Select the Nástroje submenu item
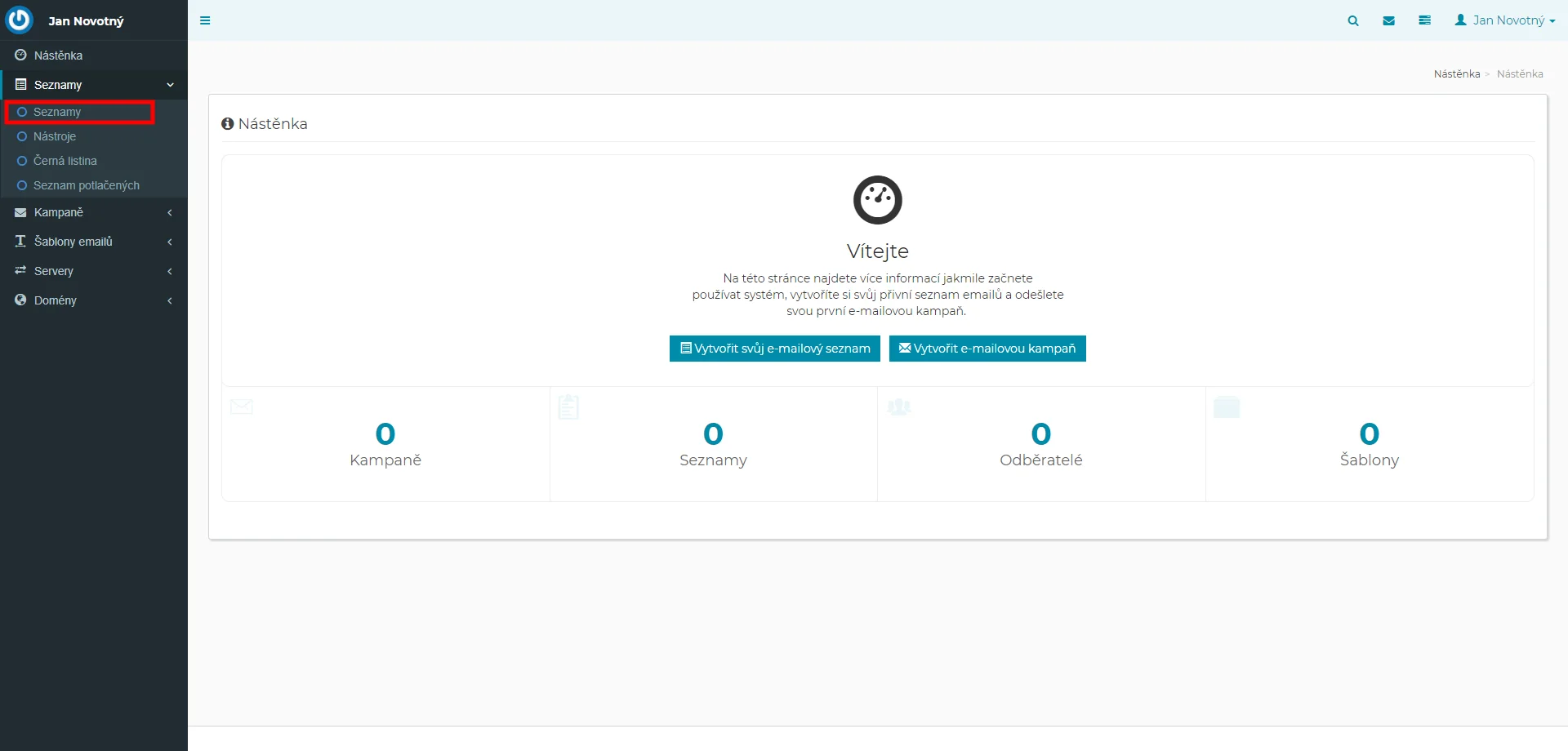The height and width of the screenshot is (751, 1568). (x=55, y=136)
